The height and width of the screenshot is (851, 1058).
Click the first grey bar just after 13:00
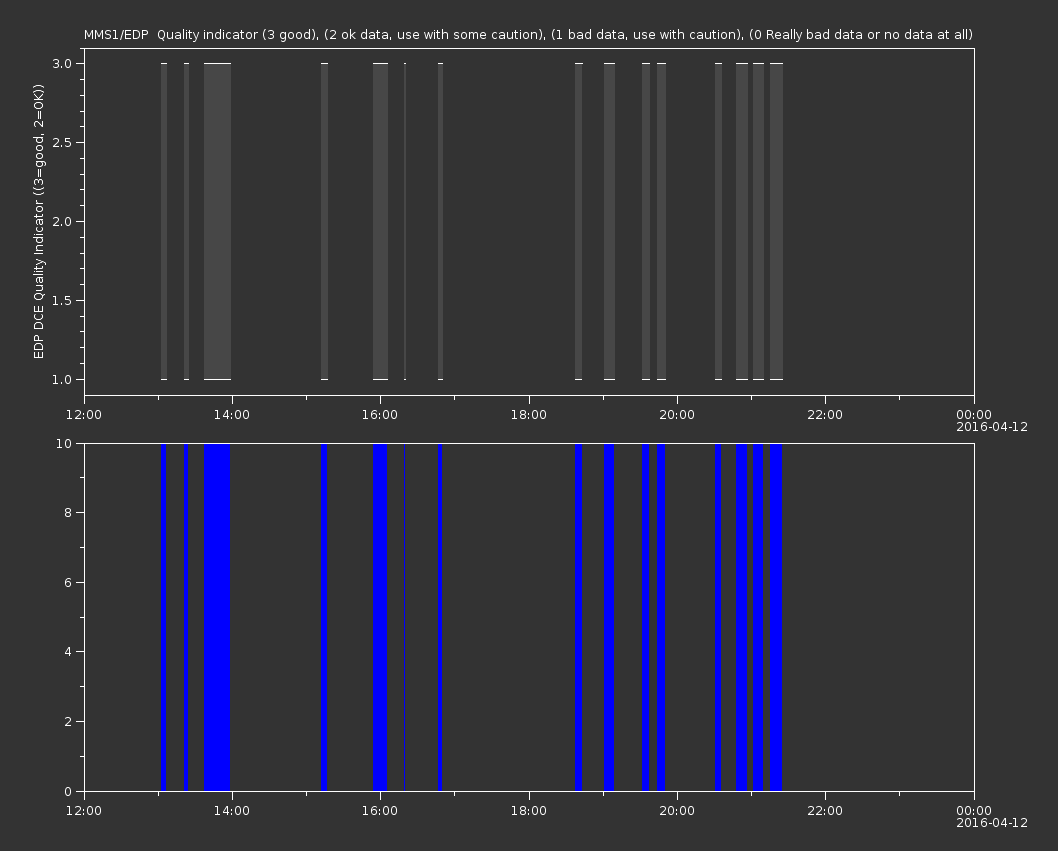coord(164,221)
